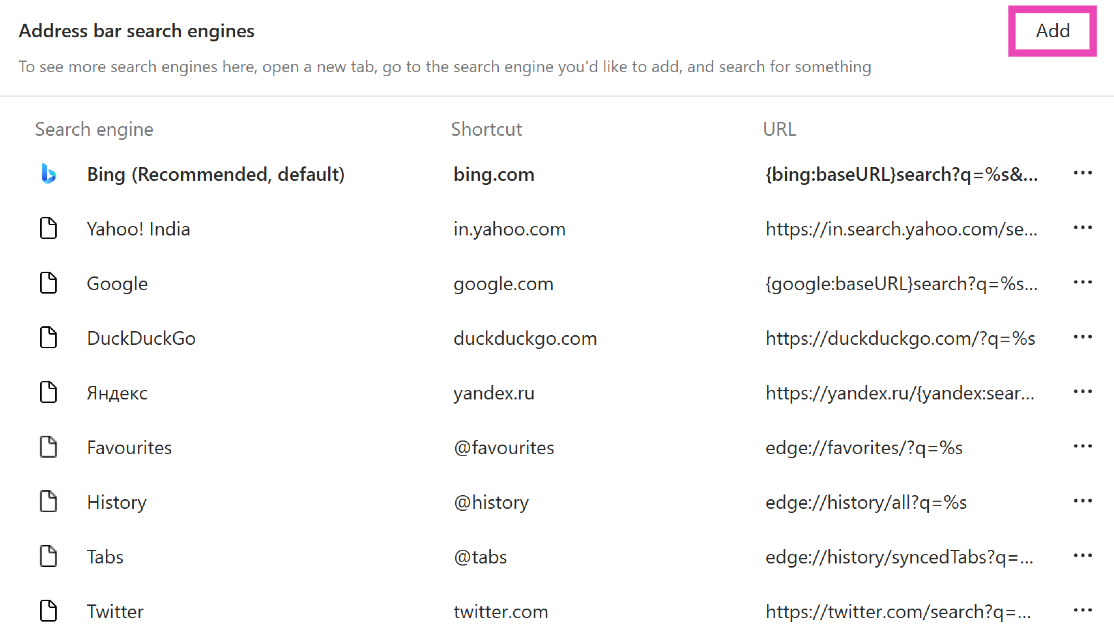Open more actions for Favourites row
The width and height of the screenshot is (1114, 628).
click(x=1082, y=447)
